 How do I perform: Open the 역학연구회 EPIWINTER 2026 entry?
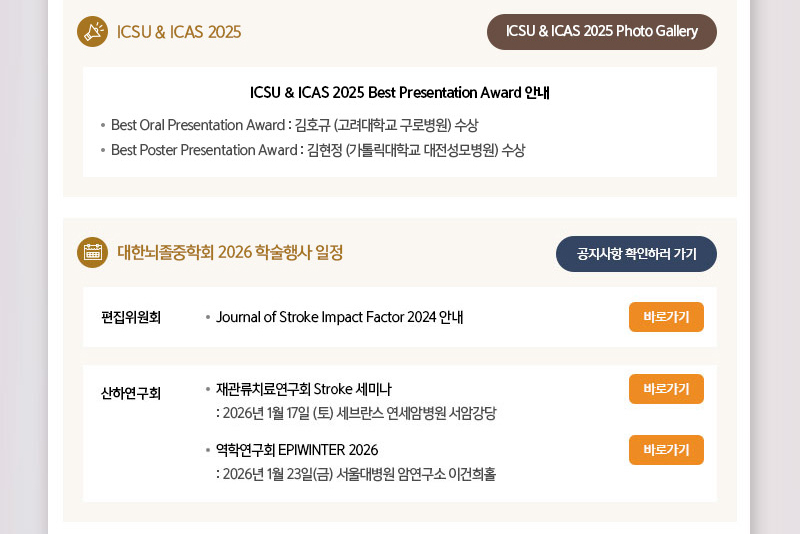(297, 450)
